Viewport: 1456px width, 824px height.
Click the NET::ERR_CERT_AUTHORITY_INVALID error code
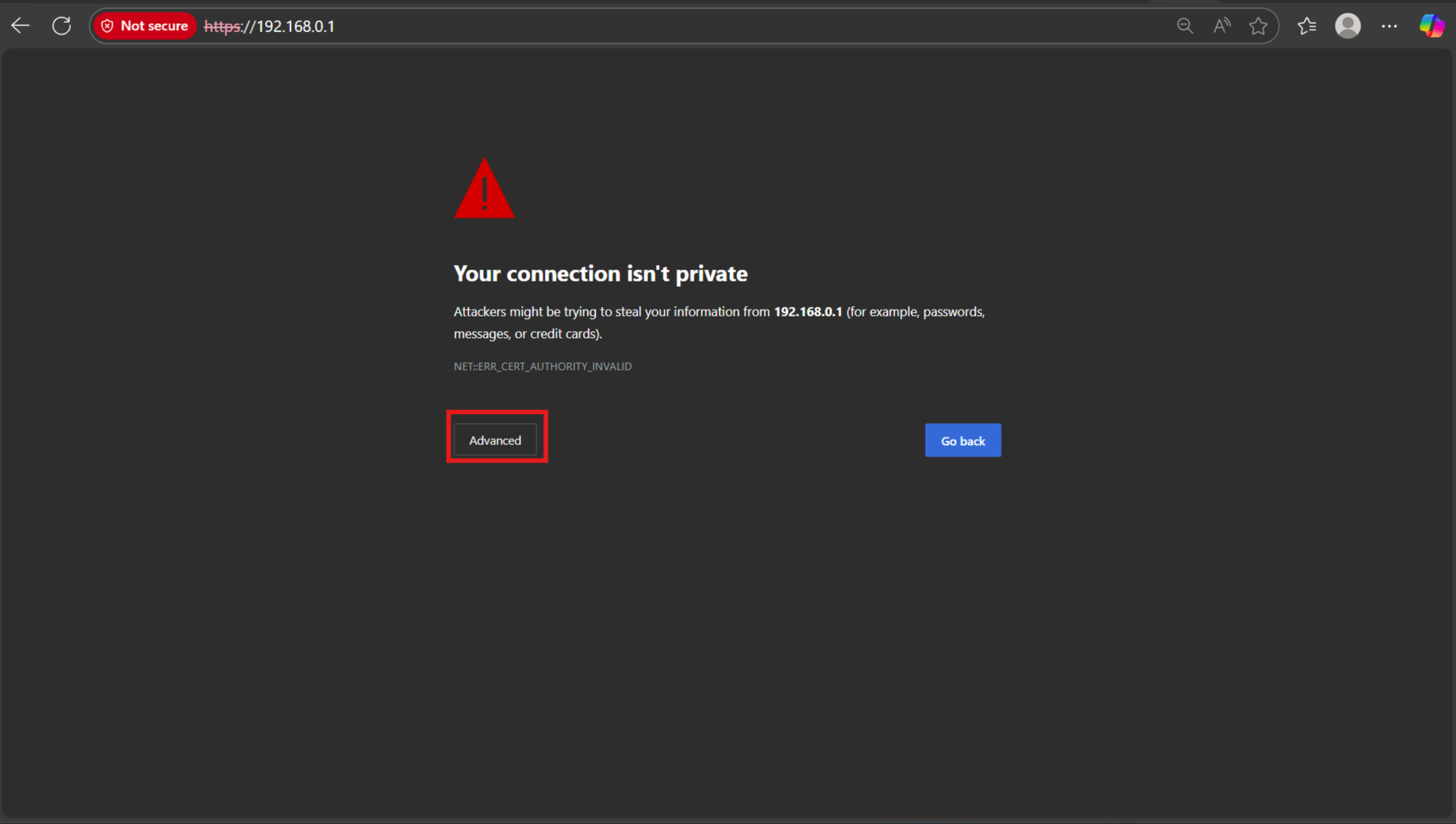coord(542,366)
